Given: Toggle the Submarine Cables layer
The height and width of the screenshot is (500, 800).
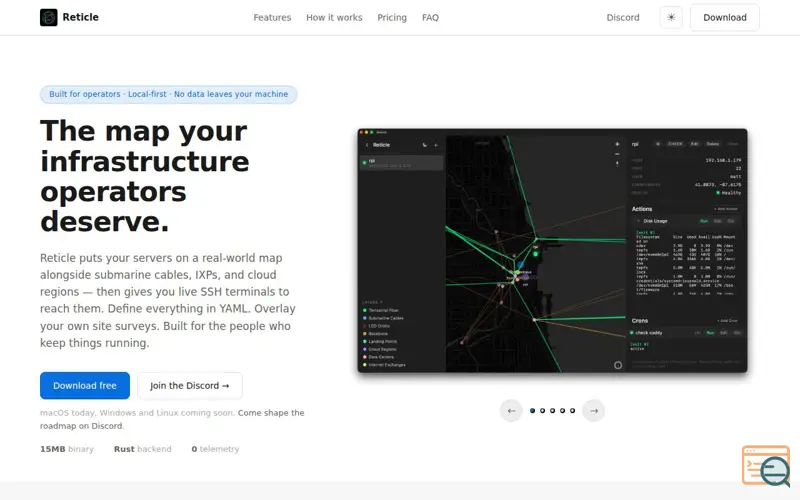Looking at the screenshot, I should (383, 318).
